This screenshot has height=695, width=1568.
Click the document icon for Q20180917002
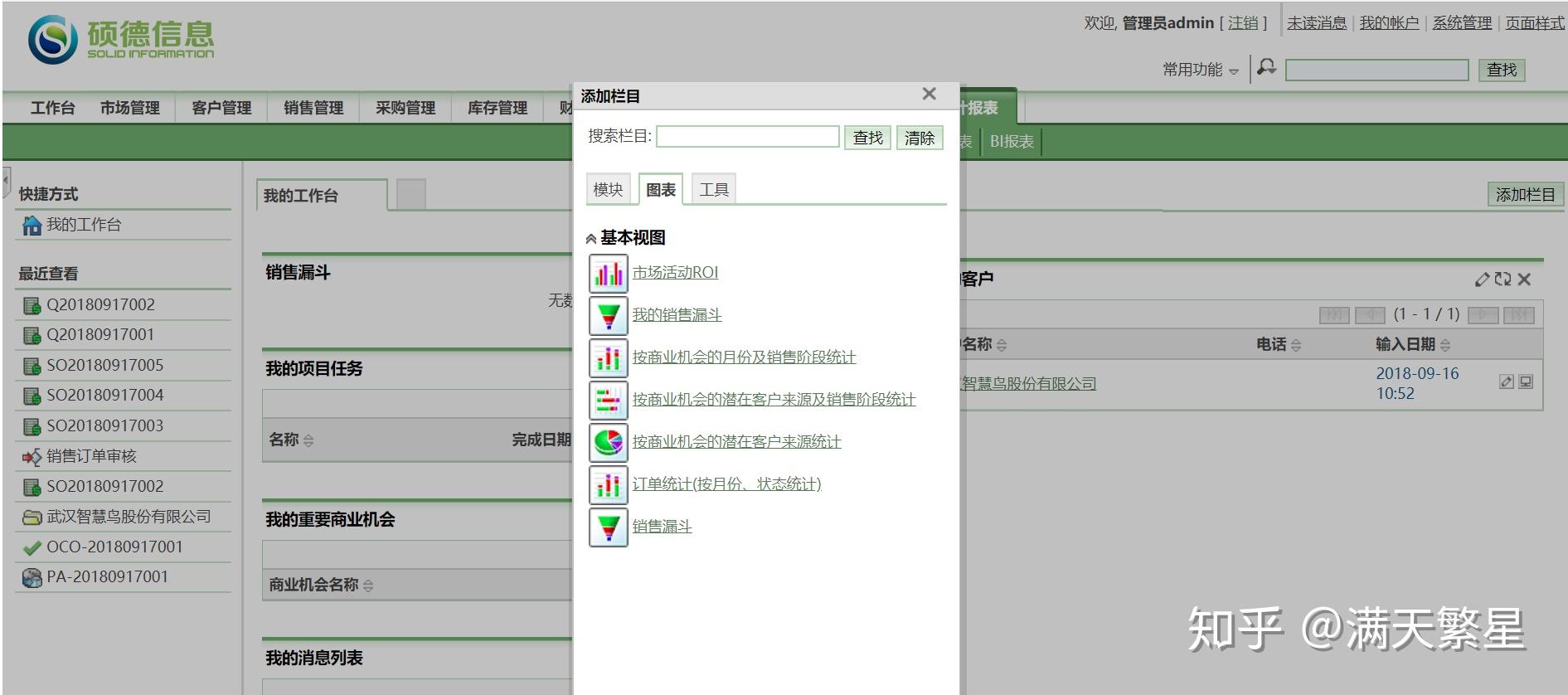[32, 305]
